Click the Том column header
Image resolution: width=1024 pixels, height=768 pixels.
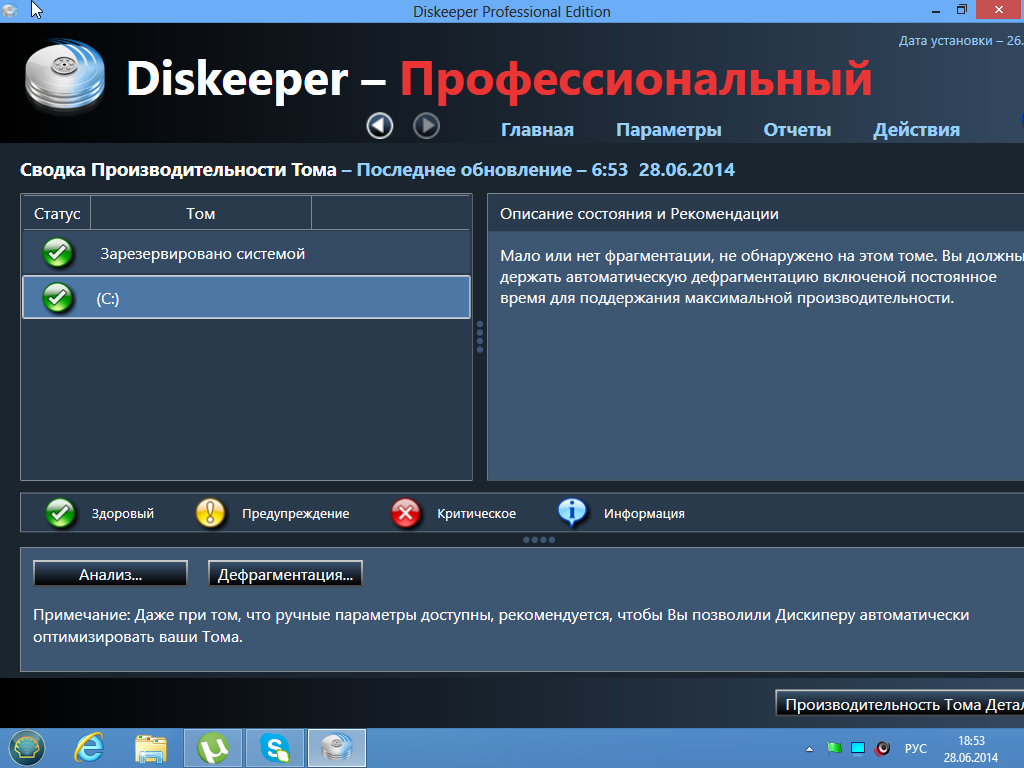tap(200, 214)
